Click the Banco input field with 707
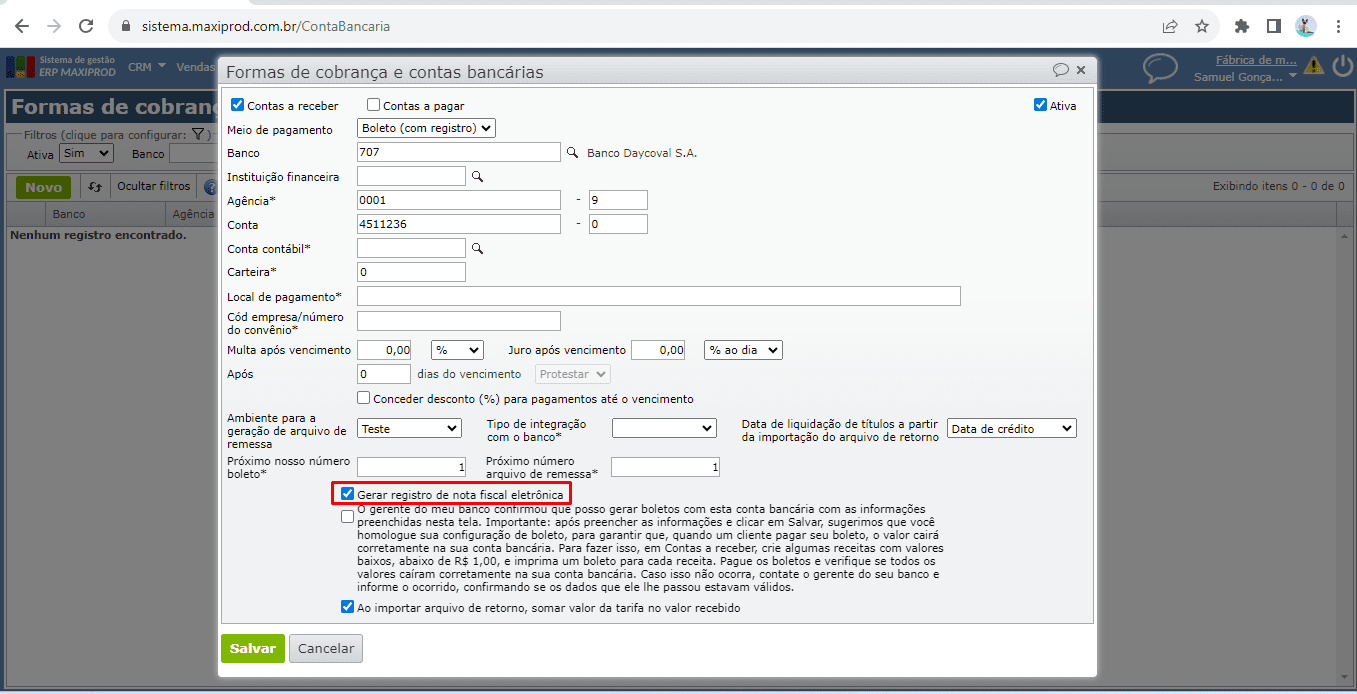 point(459,152)
